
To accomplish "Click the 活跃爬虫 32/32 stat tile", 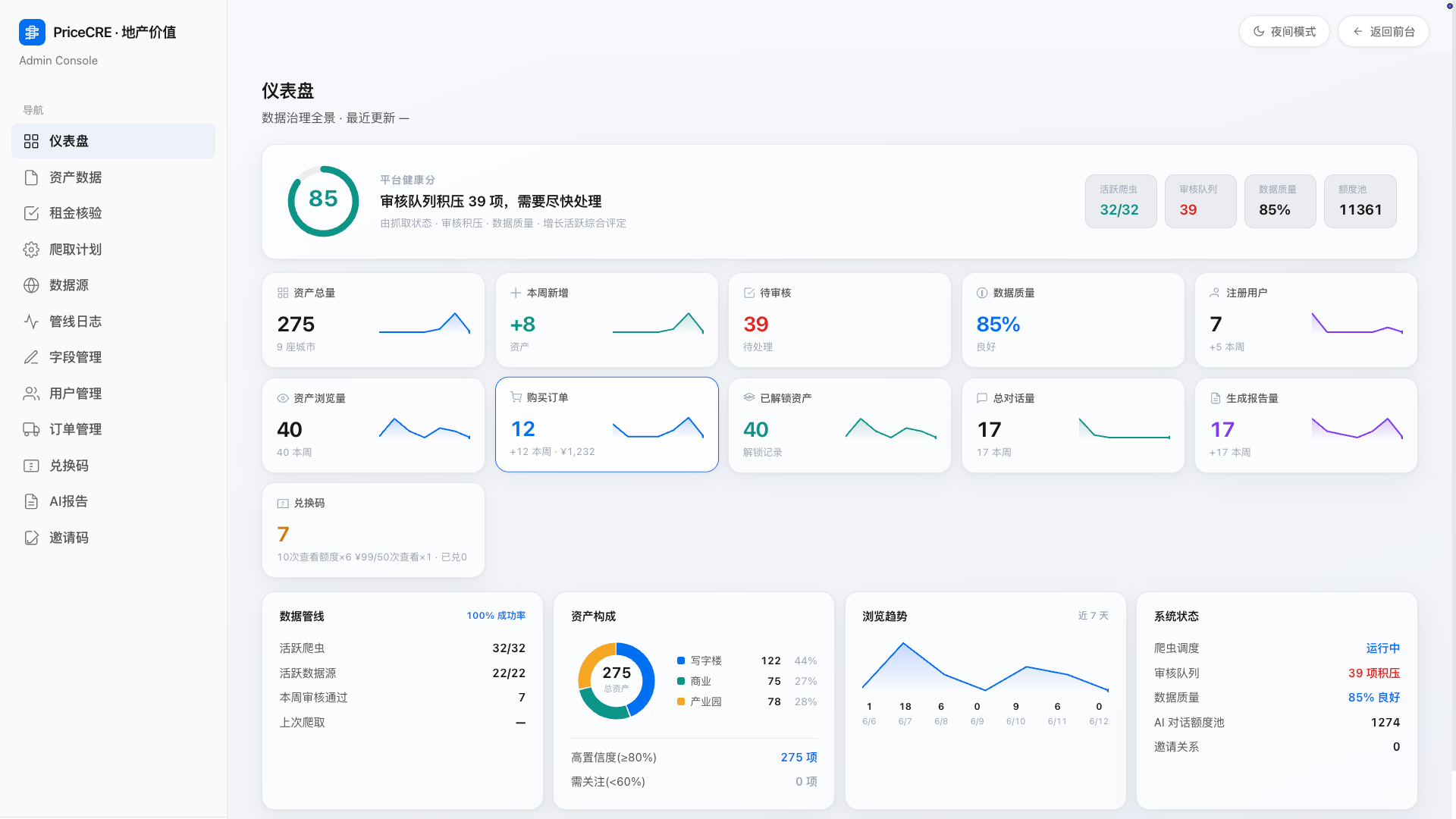I will pos(1121,201).
